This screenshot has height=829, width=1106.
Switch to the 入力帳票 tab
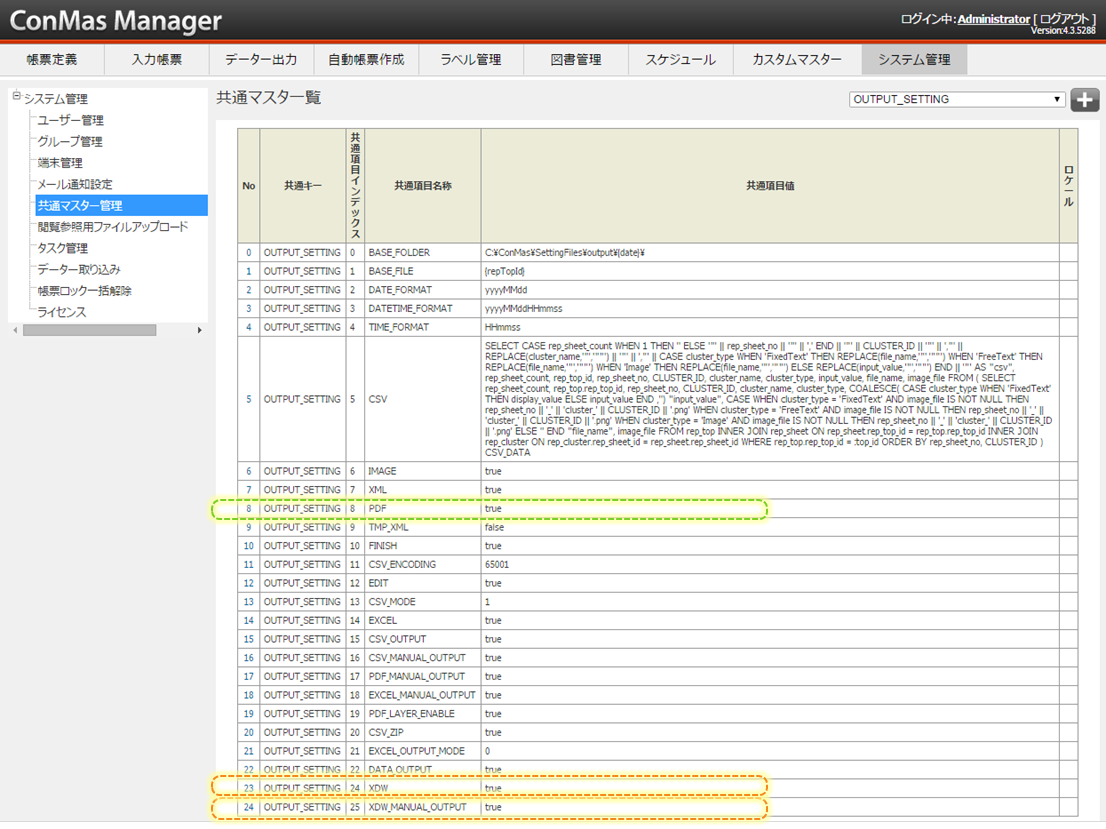tap(157, 60)
